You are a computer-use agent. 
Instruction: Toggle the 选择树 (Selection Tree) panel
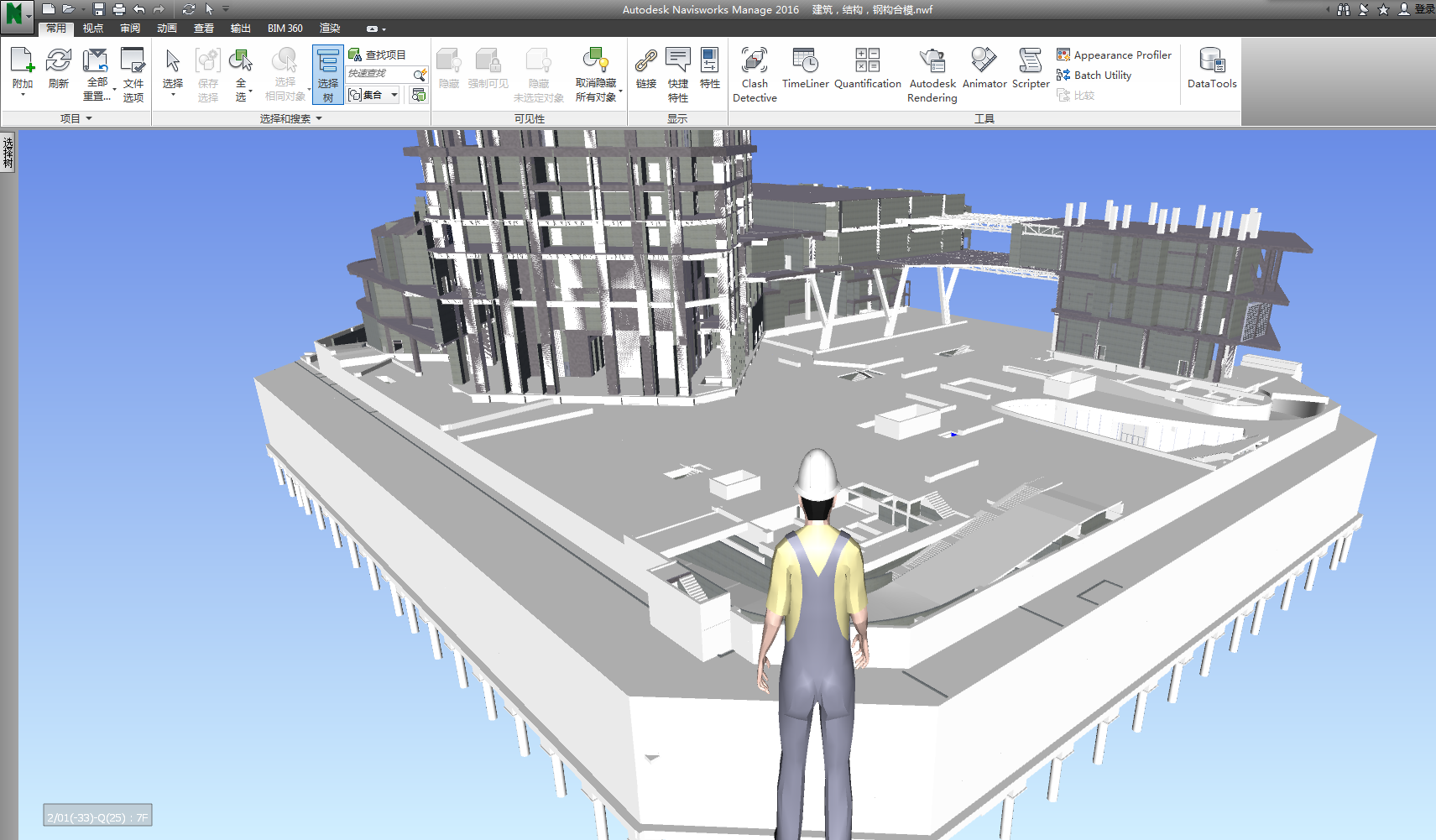[328, 75]
